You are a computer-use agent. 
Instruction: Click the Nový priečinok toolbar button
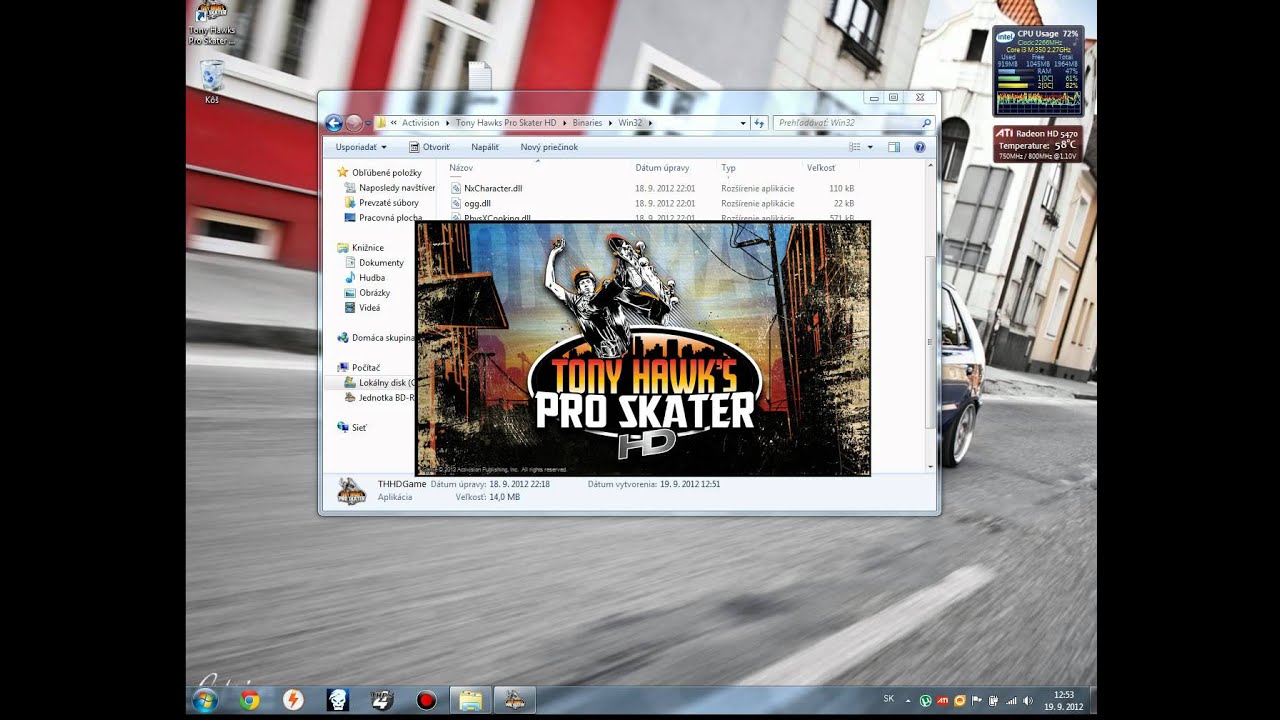(549, 147)
